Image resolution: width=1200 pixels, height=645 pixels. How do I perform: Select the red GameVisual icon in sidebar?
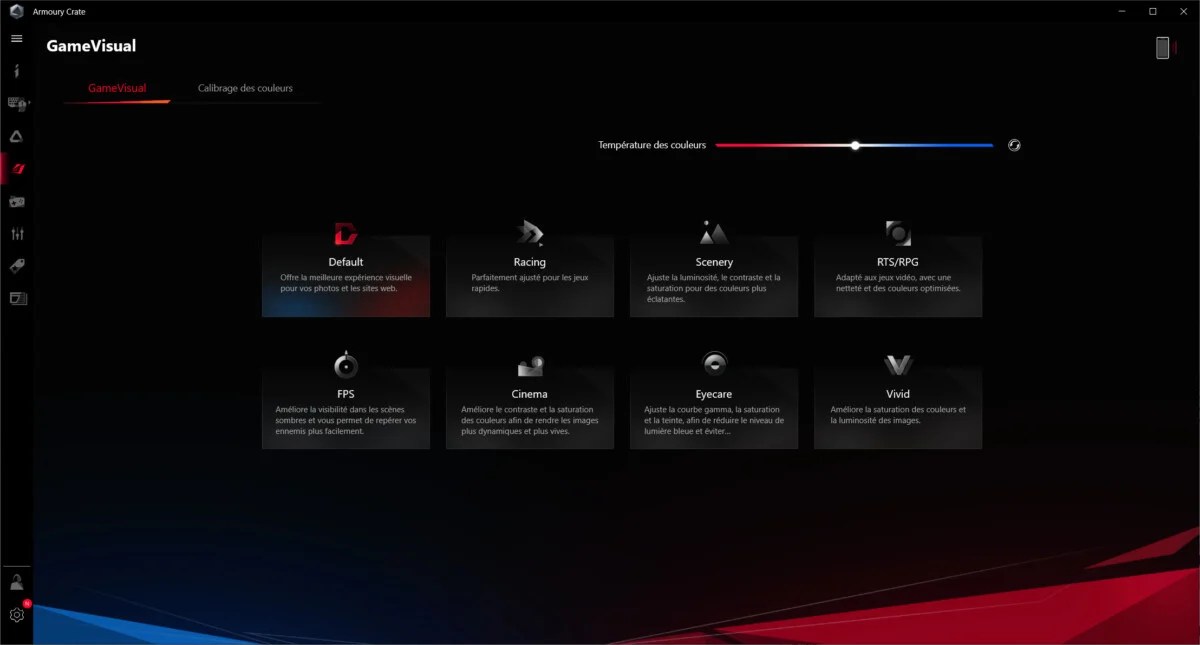[17, 168]
